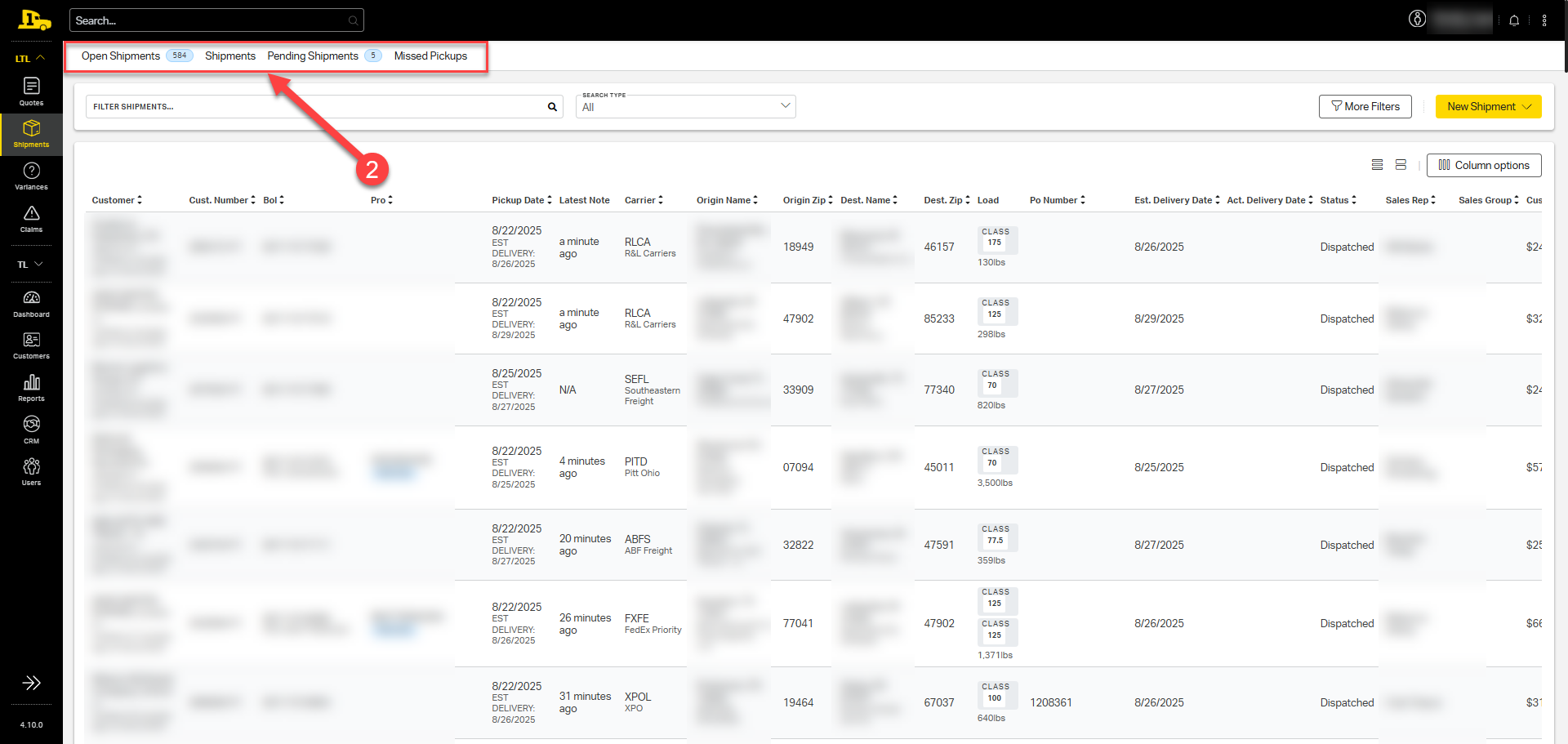This screenshot has width=1568, height=744.
Task: Switch to compact row density view
Action: [x=1377, y=165]
